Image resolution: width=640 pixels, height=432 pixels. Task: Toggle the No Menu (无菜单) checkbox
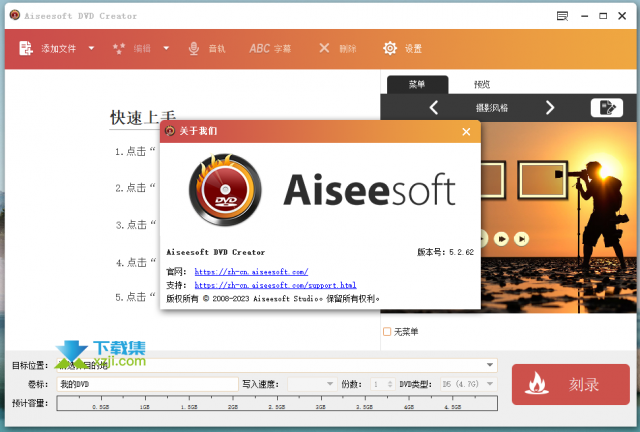coord(387,332)
